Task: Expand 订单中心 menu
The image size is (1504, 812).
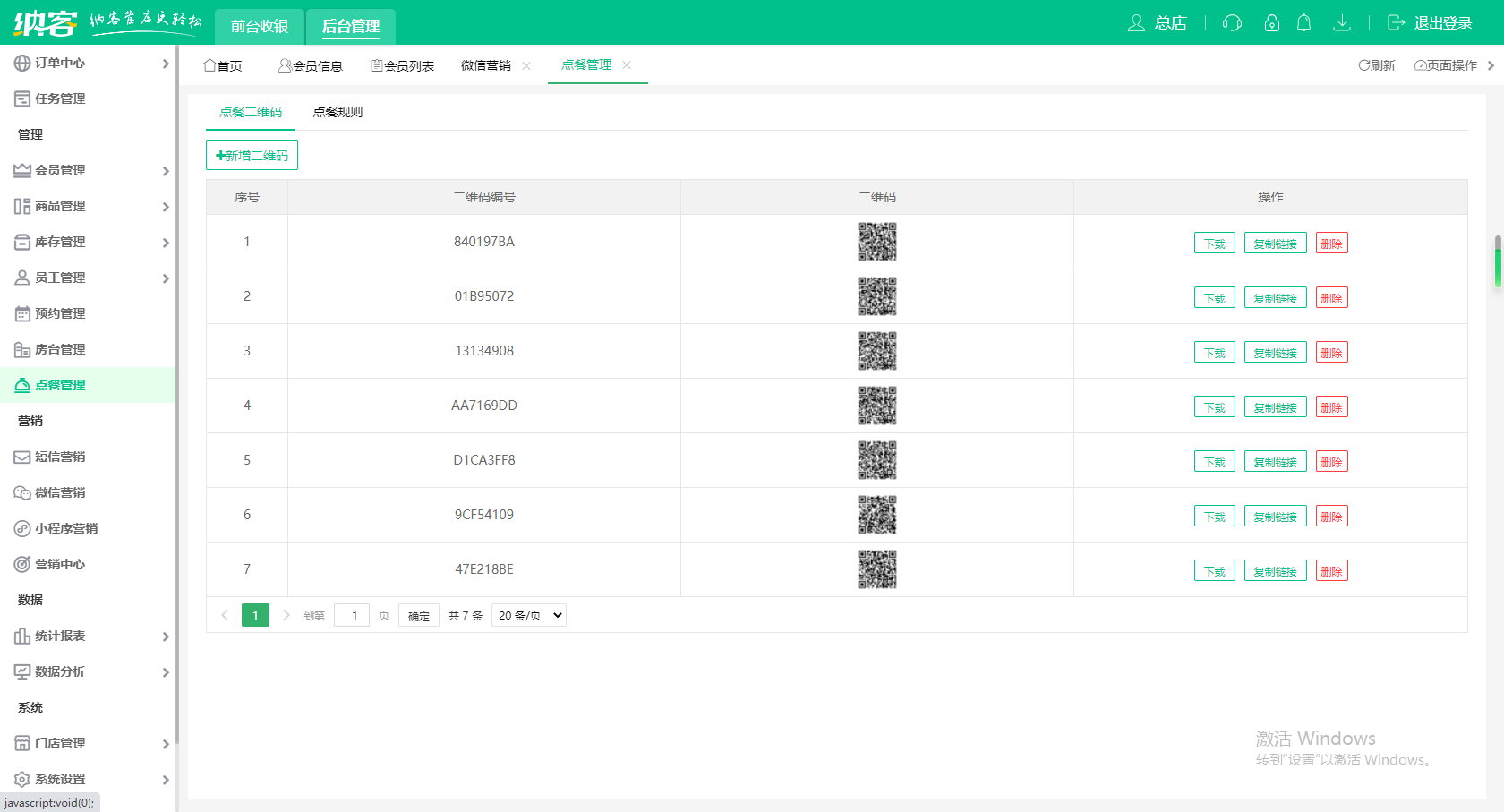Action: 88,63
